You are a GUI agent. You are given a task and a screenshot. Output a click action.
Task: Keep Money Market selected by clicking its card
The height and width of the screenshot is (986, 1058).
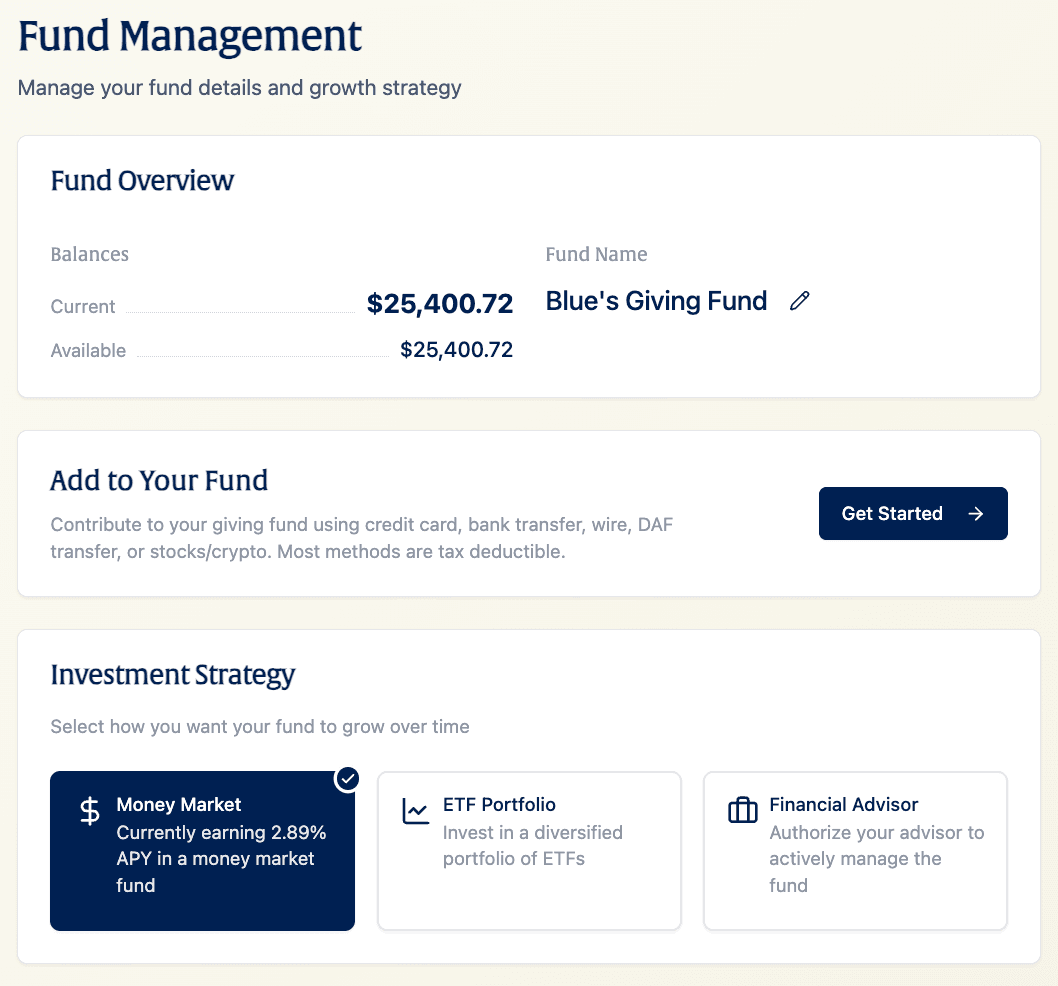click(x=202, y=850)
